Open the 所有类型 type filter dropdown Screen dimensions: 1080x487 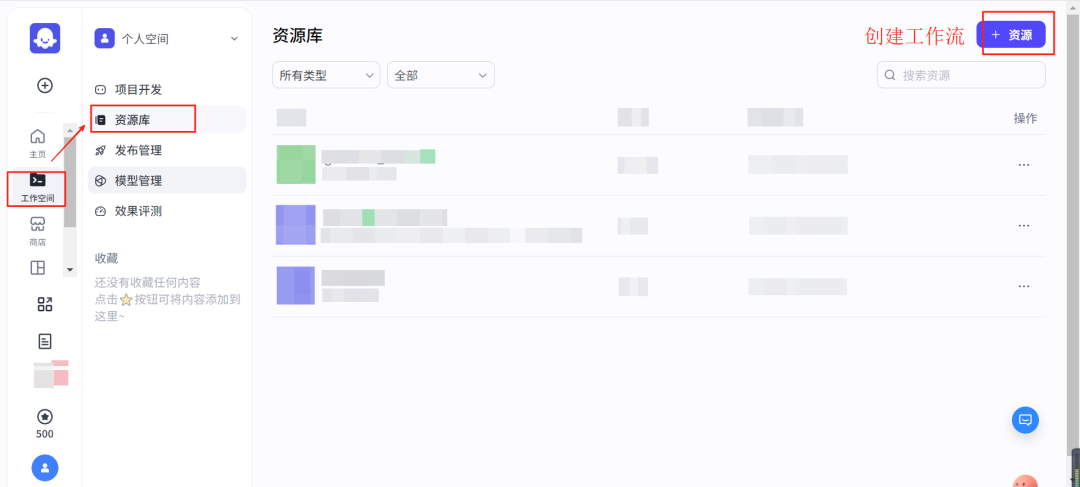326,75
